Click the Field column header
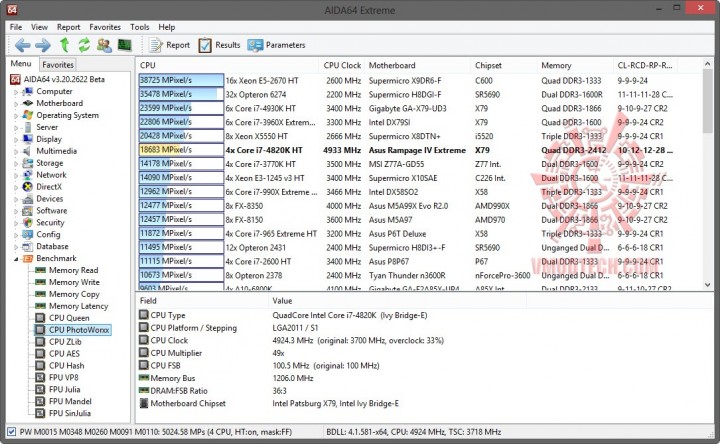 [202, 301]
